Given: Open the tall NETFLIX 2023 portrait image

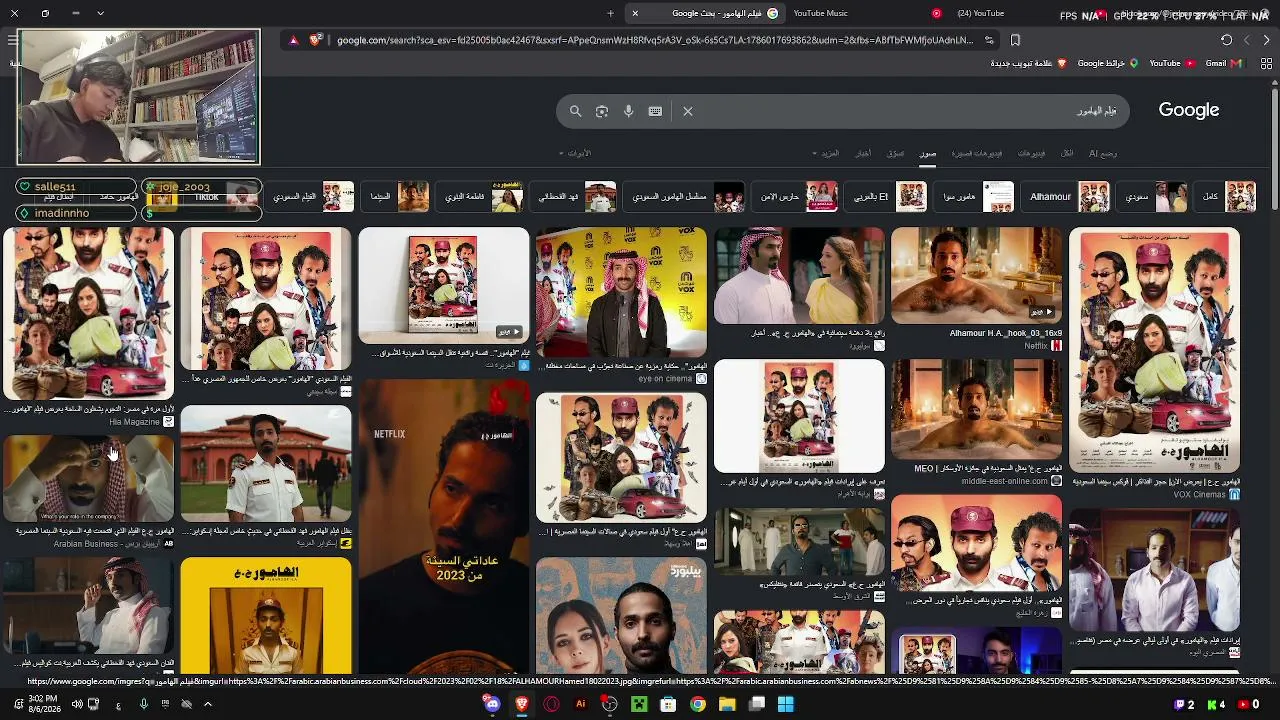Looking at the screenshot, I should pyautogui.click(x=444, y=525).
